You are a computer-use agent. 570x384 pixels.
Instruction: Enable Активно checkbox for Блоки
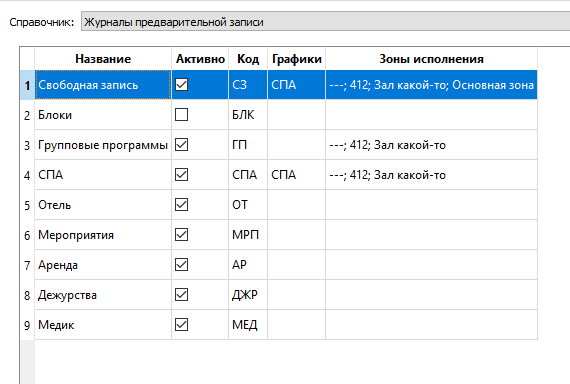click(181, 115)
